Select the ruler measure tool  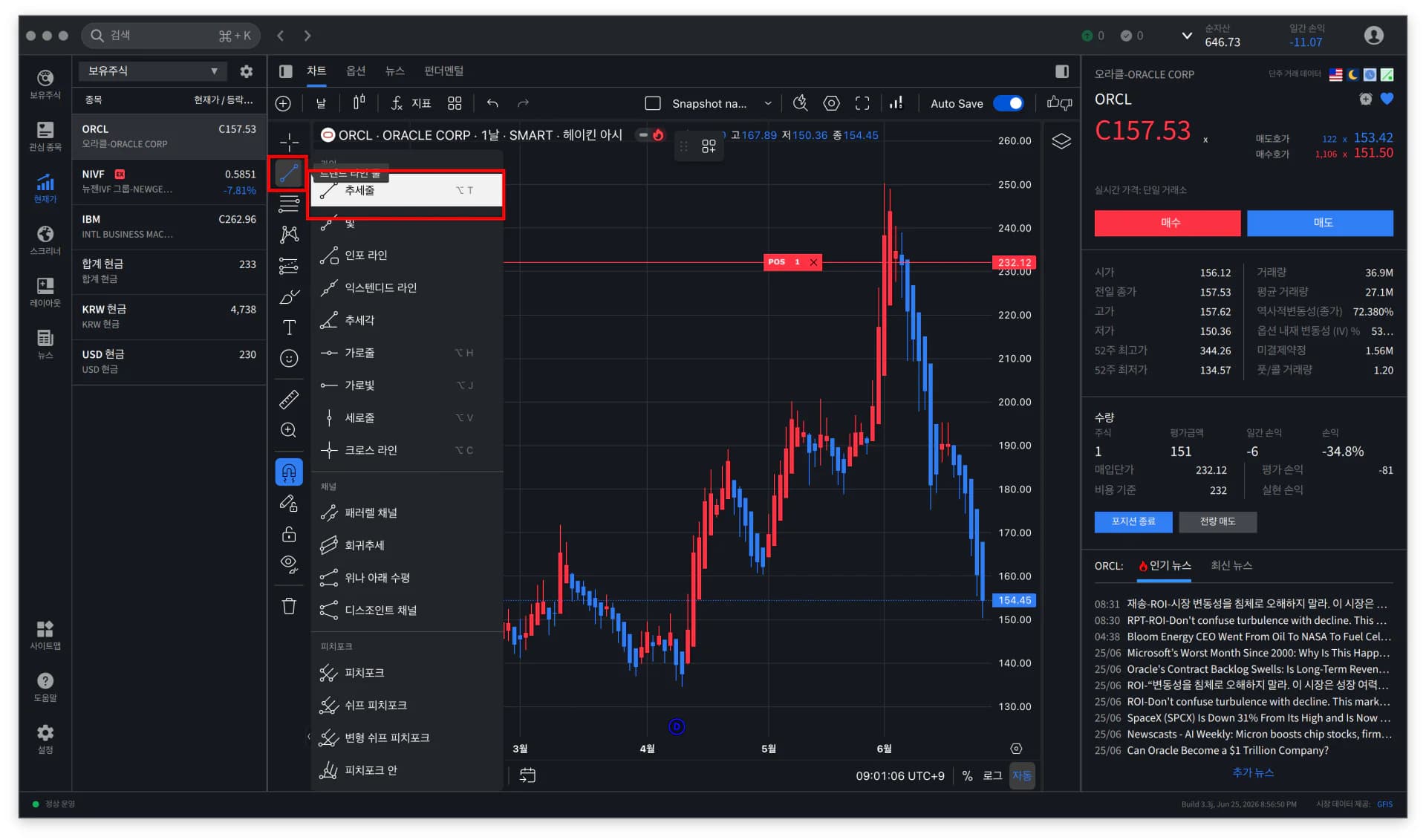click(x=289, y=400)
